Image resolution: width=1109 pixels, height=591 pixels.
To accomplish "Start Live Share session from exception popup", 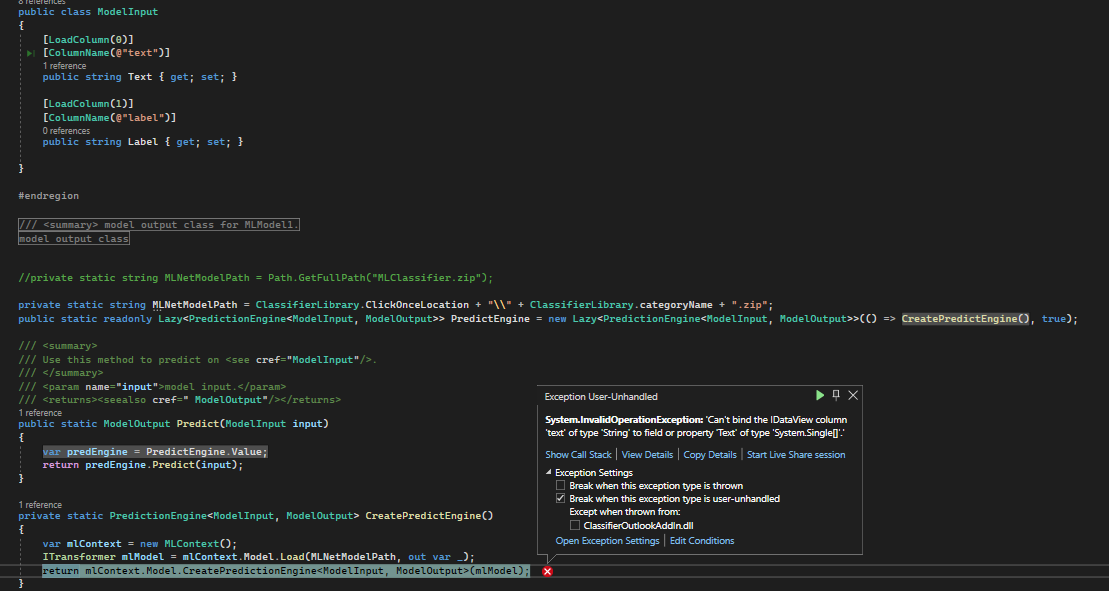I will [x=797, y=455].
